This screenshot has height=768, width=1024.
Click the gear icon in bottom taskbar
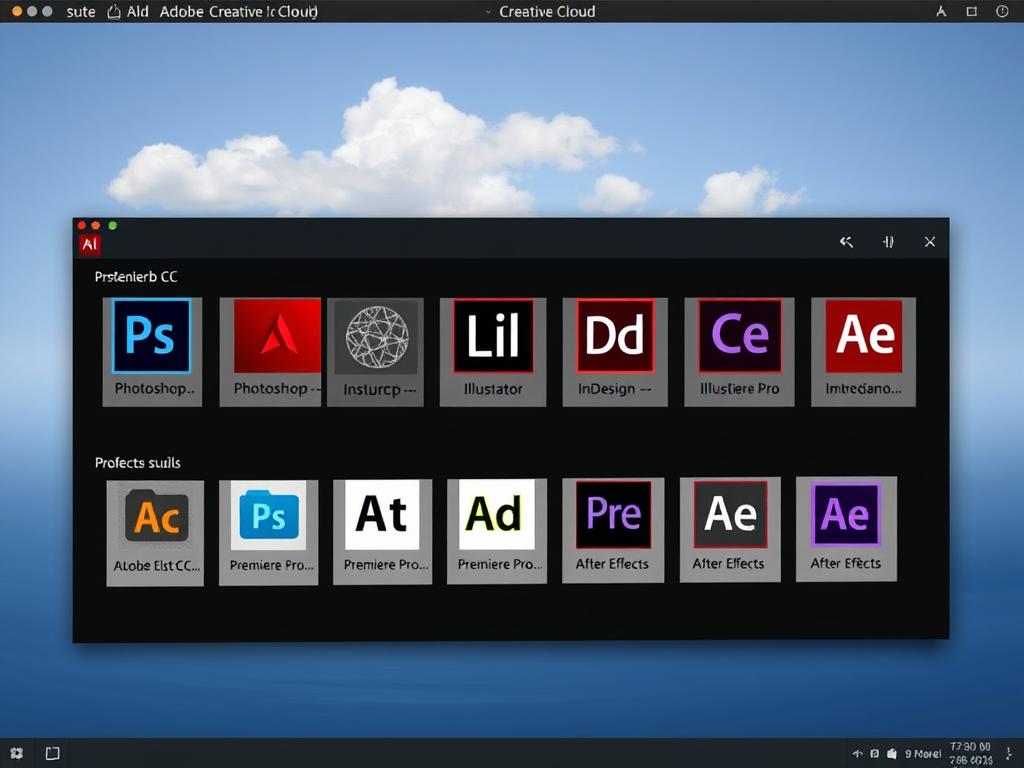tap(17, 753)
